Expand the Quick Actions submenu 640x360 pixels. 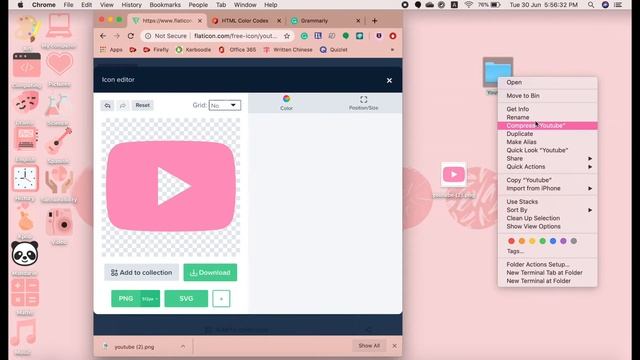tap(547, 167)
